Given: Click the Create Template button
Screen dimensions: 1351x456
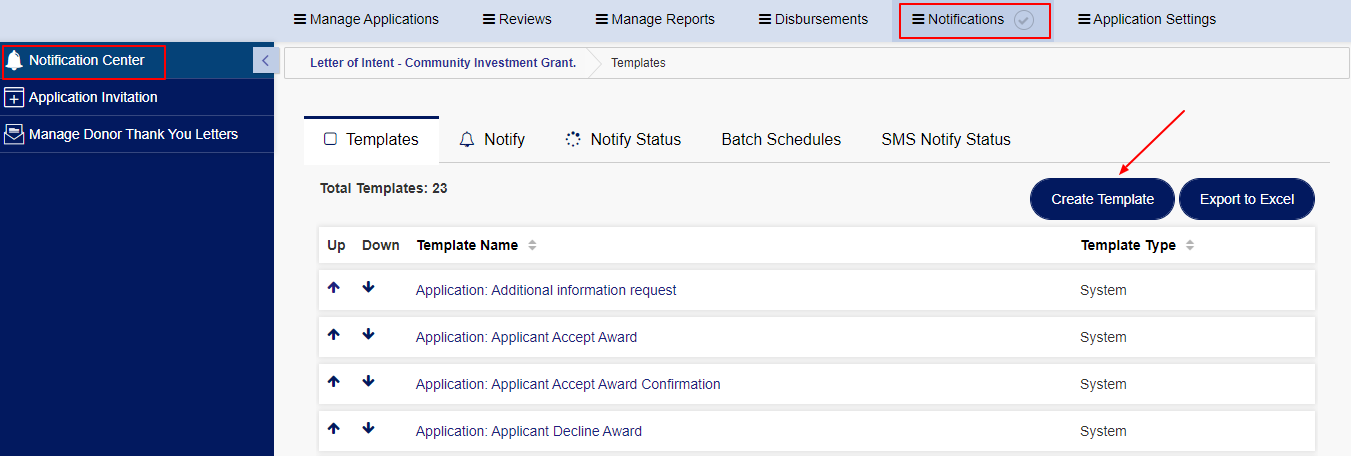Looking at the screenshot, I should [x=1102, y=199].
